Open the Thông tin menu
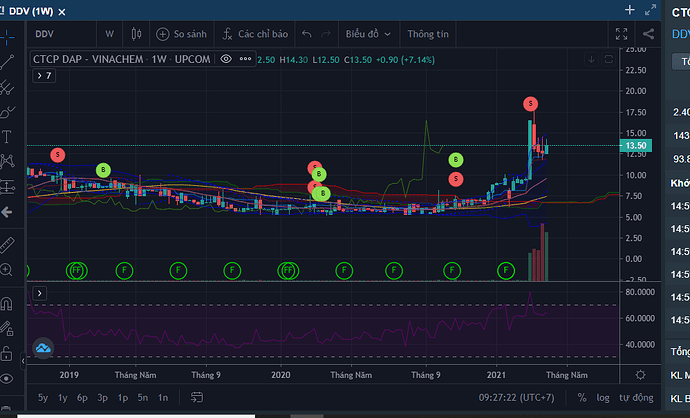The image size is (690, 418). pos(425,33)
